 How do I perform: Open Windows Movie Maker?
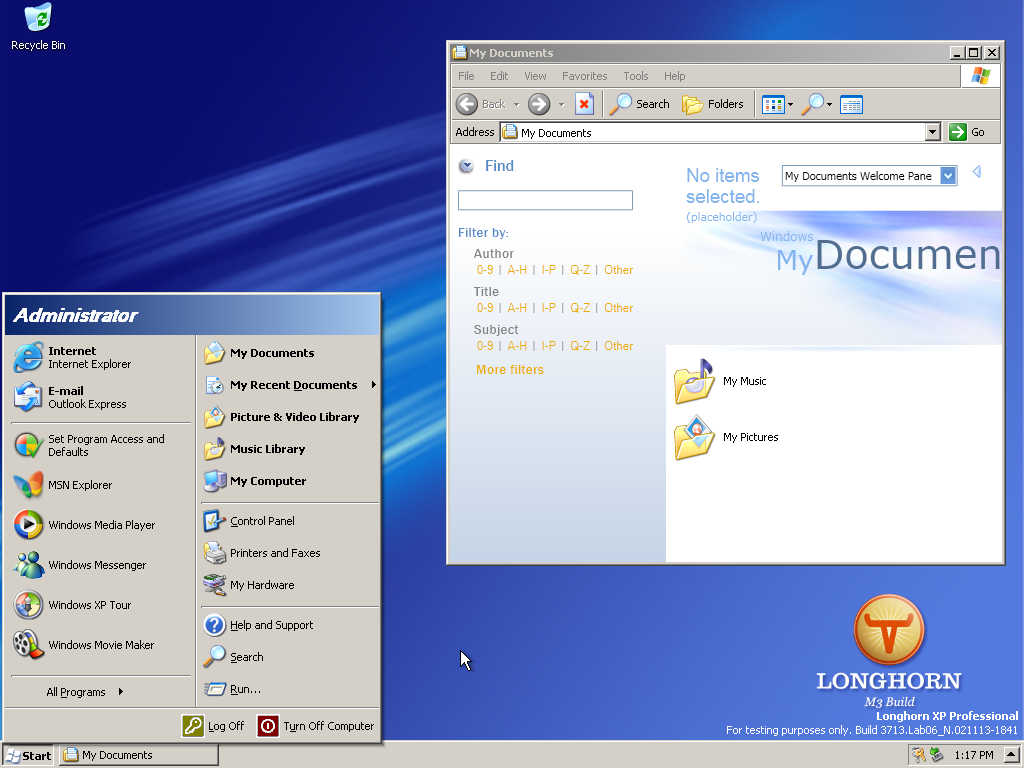(x=100, y=645)
